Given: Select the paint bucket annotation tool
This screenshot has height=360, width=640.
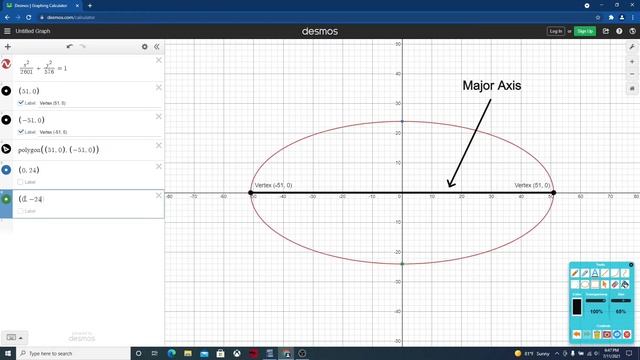Looking at the screenshot, I should [625, 284].
